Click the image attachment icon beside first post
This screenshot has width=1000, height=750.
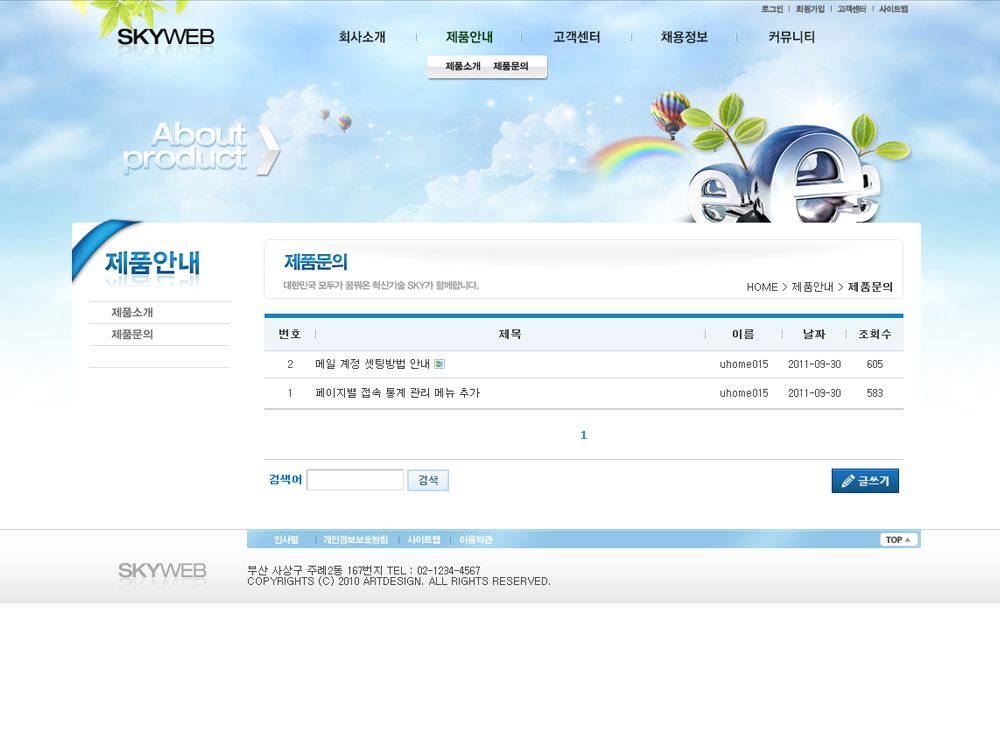(439, 364)
